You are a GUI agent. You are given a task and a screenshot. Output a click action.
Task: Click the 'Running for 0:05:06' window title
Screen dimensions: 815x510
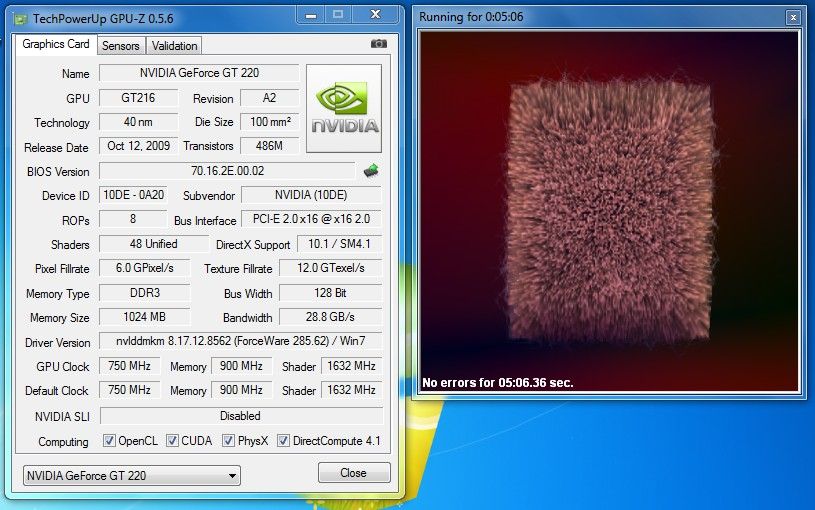[471, 17]
